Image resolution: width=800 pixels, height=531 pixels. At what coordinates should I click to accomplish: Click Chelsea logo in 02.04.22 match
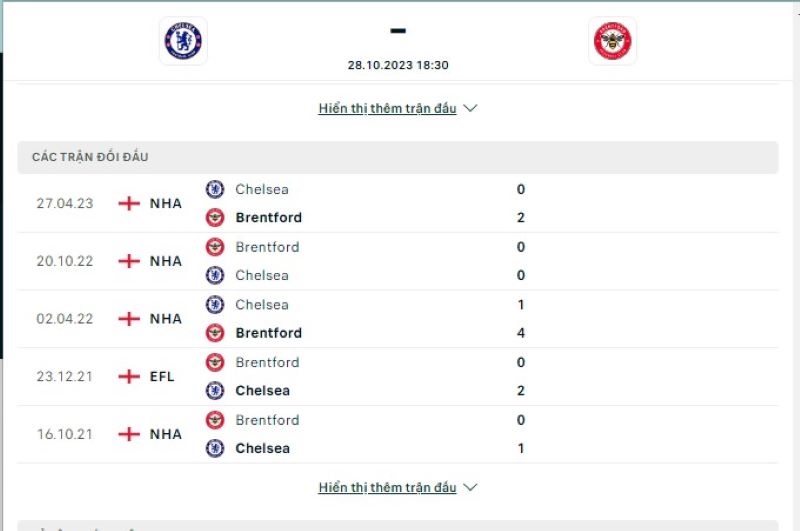tap(215, 305)
